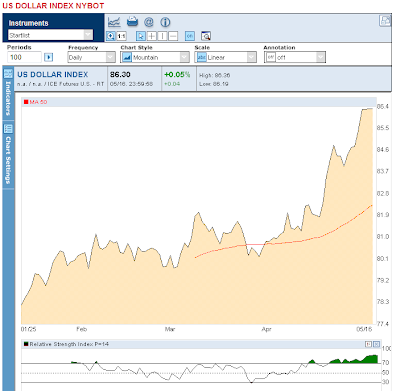Select the zoom magnifier tool

click(x=110, y=36)
